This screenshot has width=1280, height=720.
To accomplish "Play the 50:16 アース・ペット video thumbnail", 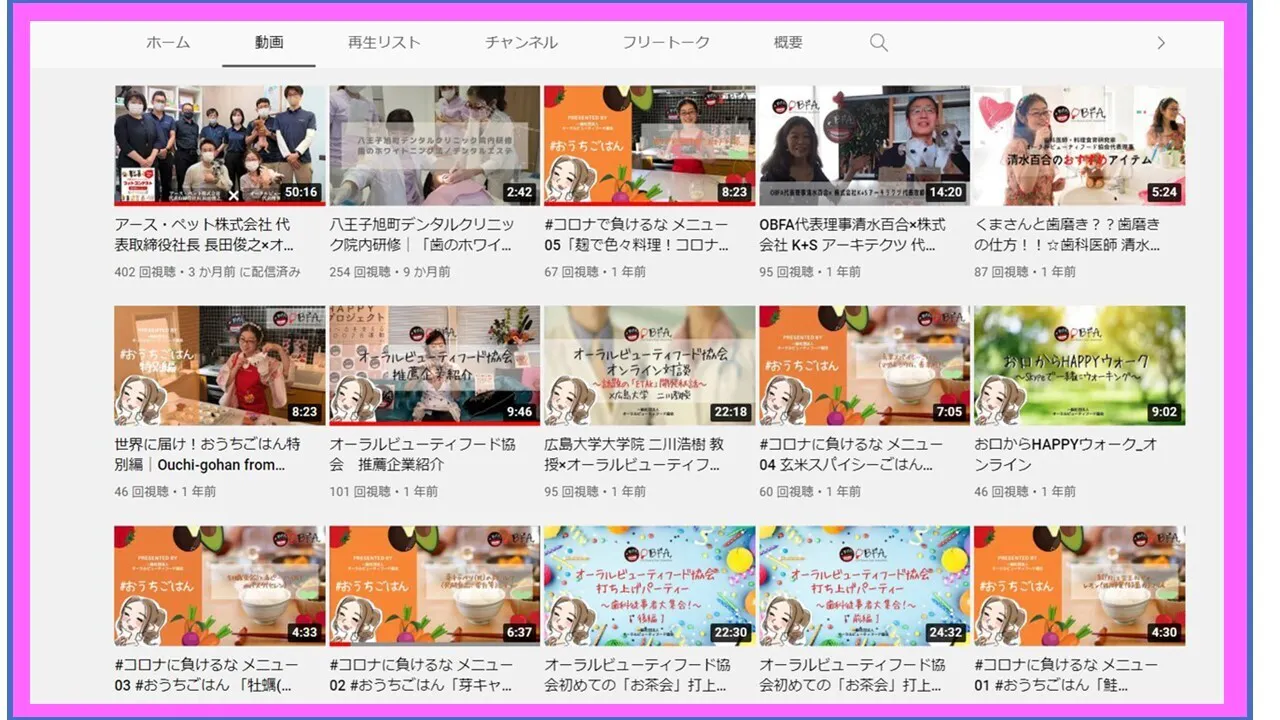I will [x=220, y=145].
